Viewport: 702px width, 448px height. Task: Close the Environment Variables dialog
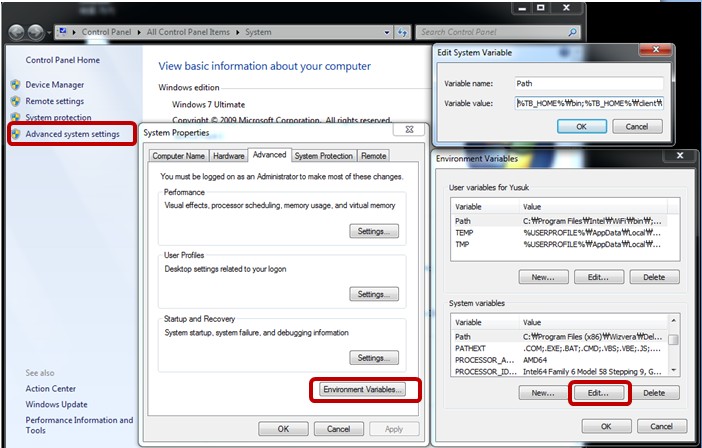coord(682,157)
